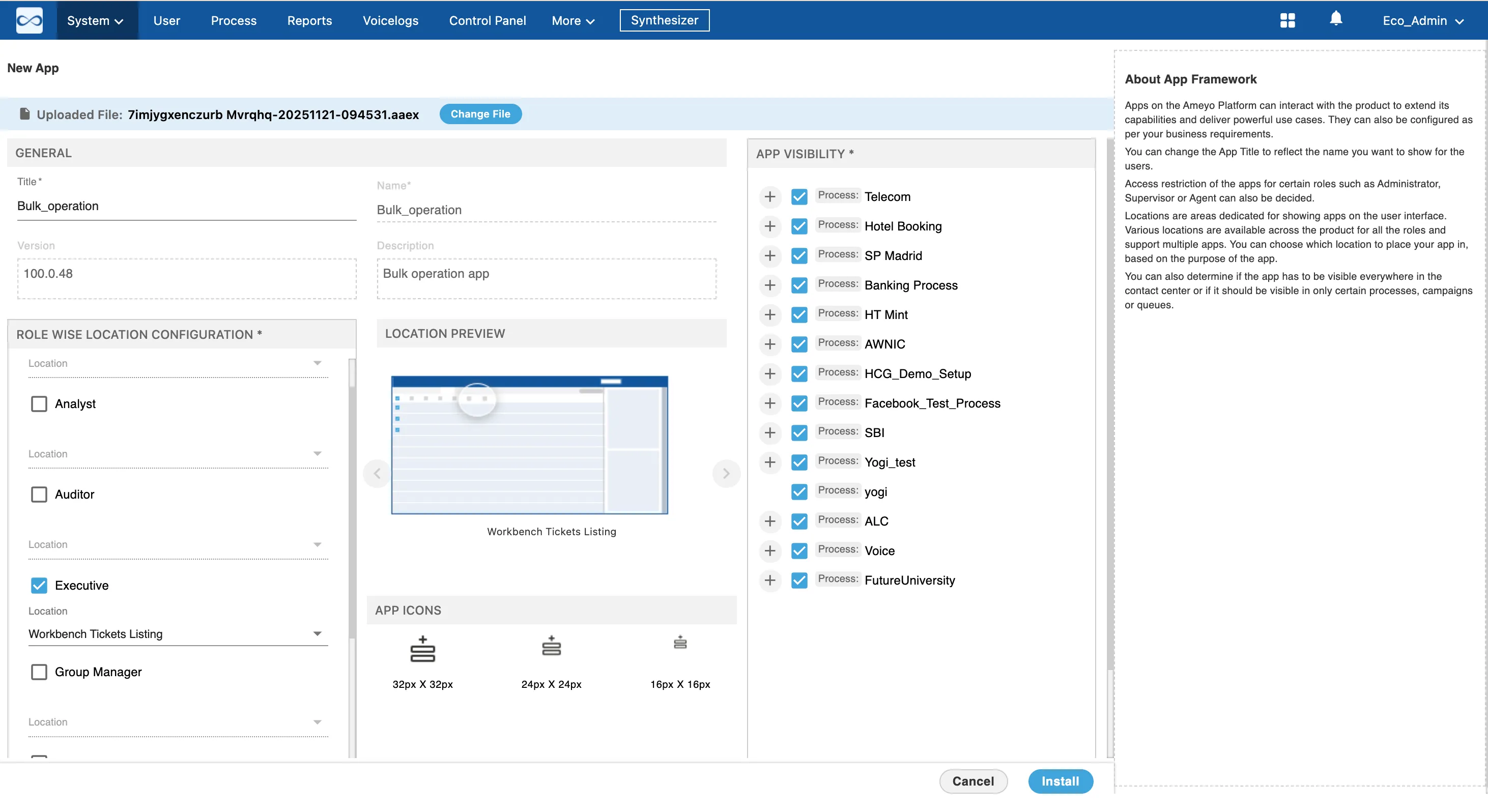
Task: Expand the Hotel Booking process plus icon
Action: click(x=769, y=226)
